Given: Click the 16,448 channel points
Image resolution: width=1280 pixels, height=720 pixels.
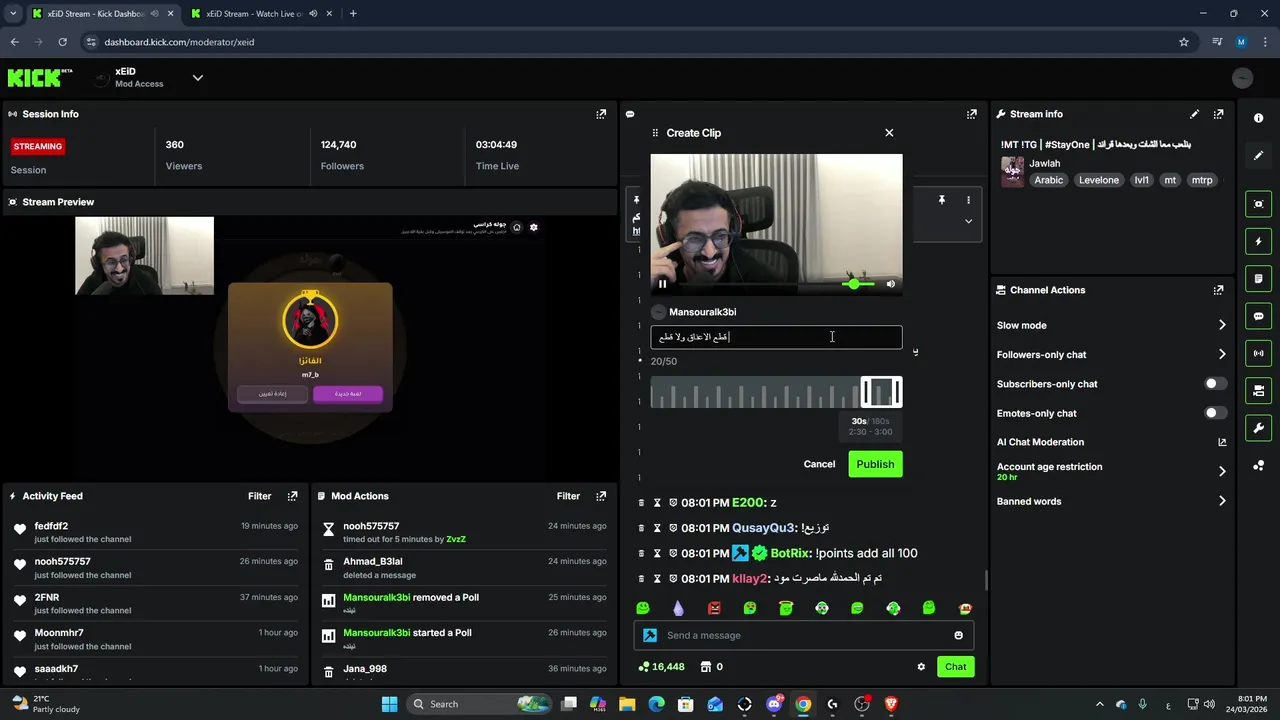Looking at the screenshot, I should 661,667.
